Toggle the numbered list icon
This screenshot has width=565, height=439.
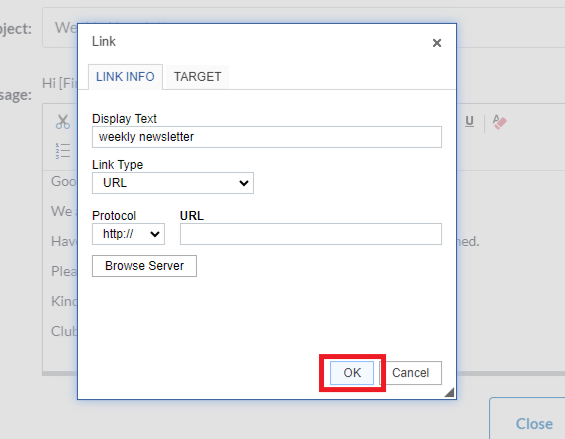point(63,151)
